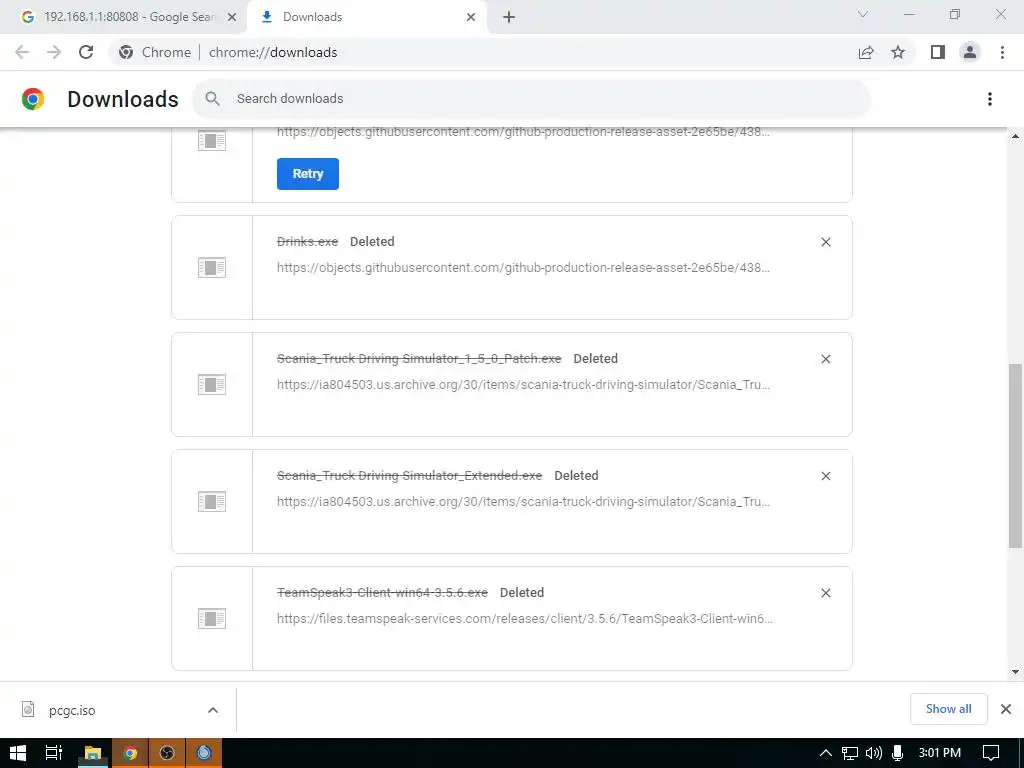Click the scrollbar up arrow
The width and height of the screenshot is (1024, 768).
(1016, 136)
